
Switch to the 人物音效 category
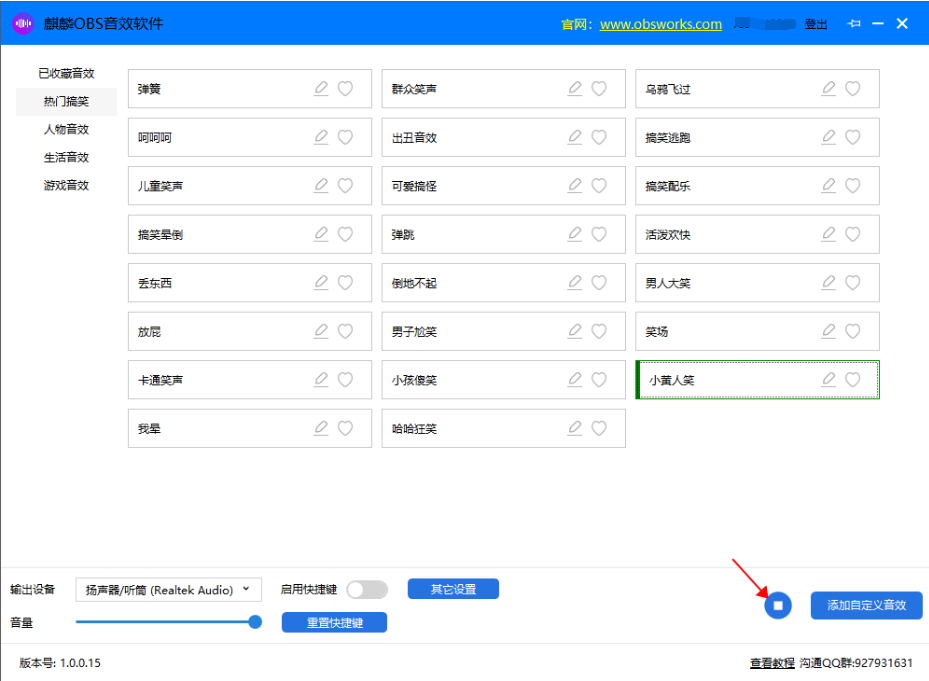click(66, 129)
